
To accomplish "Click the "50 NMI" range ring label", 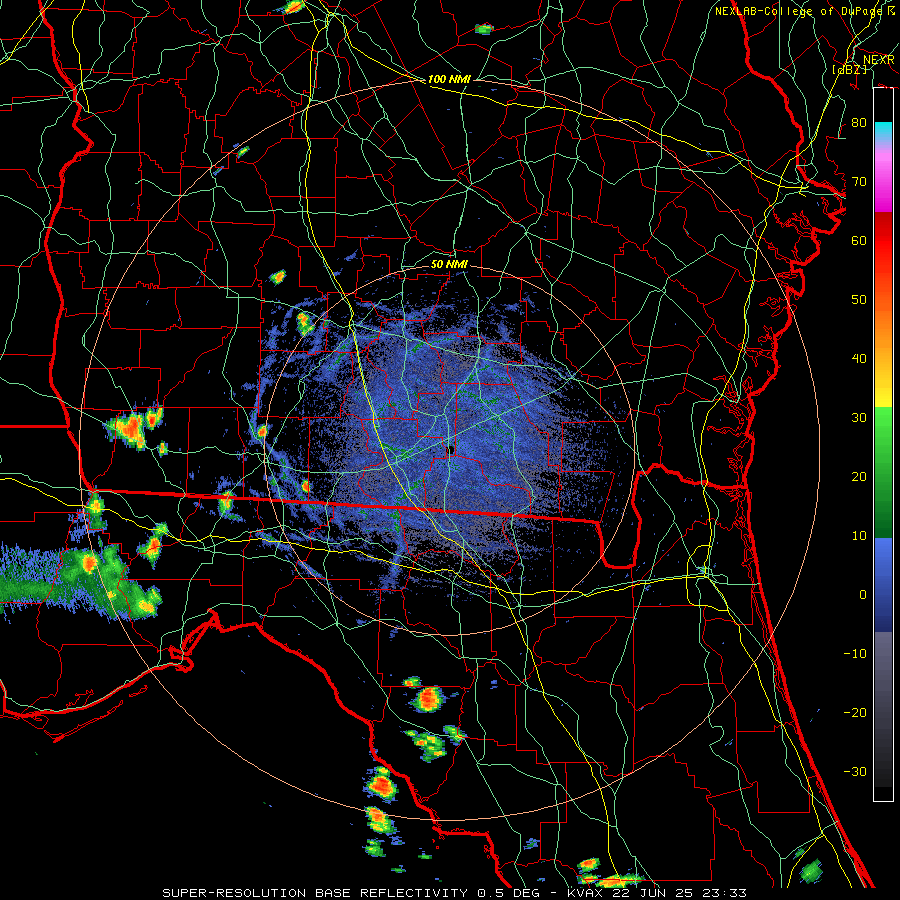I will pos(449,265).
